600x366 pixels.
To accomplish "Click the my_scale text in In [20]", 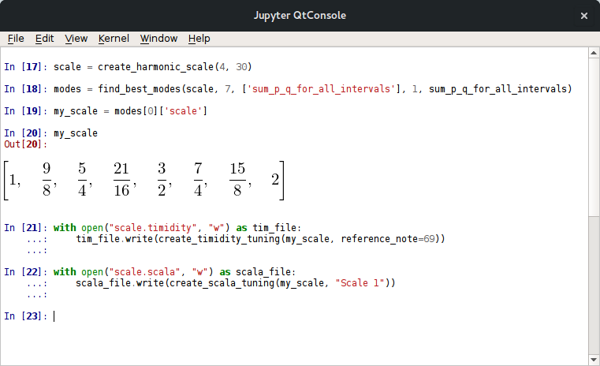I will [75, 134].
